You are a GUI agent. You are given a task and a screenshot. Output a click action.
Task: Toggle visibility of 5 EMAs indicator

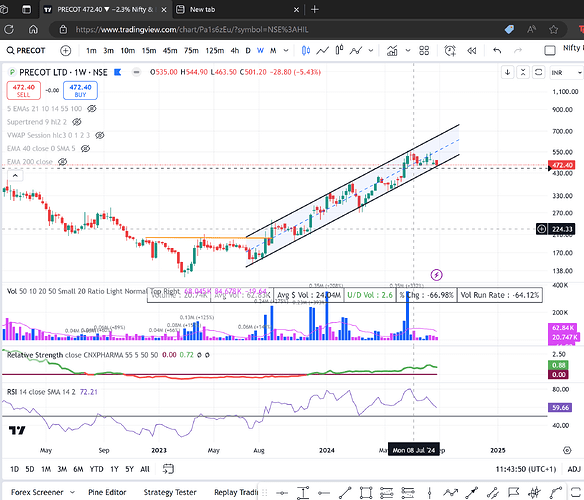pos(92,108)
